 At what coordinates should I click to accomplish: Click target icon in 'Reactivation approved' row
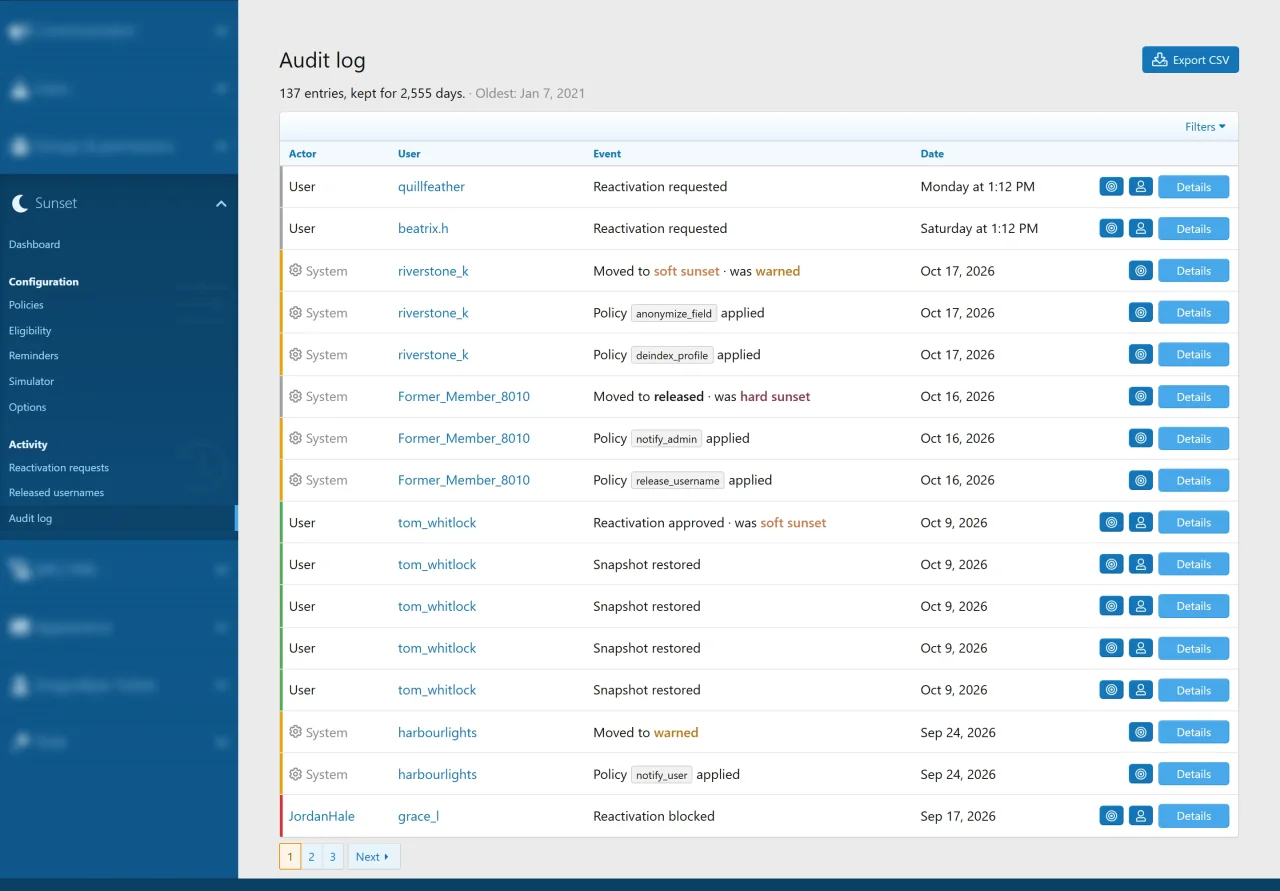(x=1111, y=522)
